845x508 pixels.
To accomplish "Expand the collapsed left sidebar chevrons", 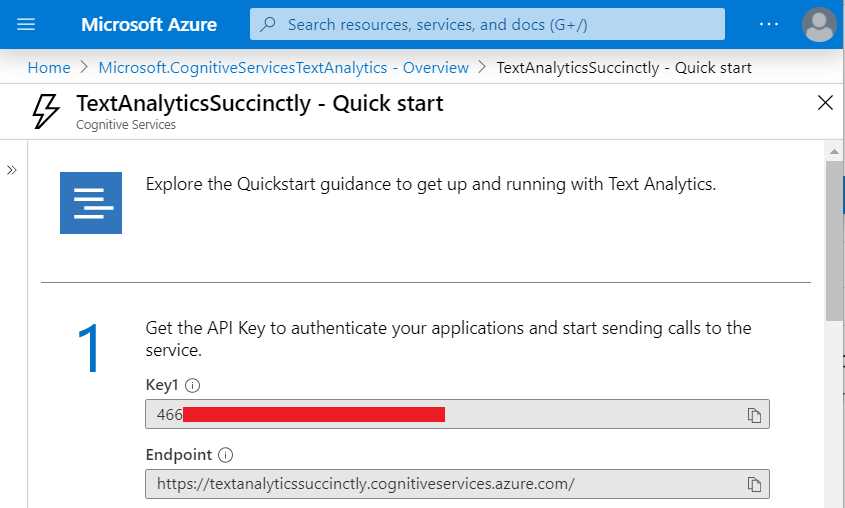I will [x=12, y=170].
